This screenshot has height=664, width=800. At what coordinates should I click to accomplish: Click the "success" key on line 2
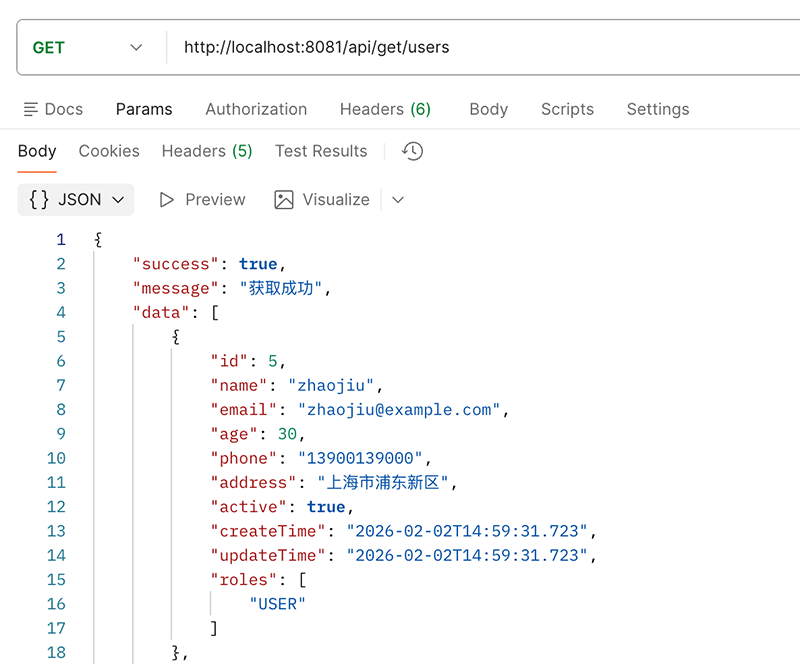(x=176, y=264)
